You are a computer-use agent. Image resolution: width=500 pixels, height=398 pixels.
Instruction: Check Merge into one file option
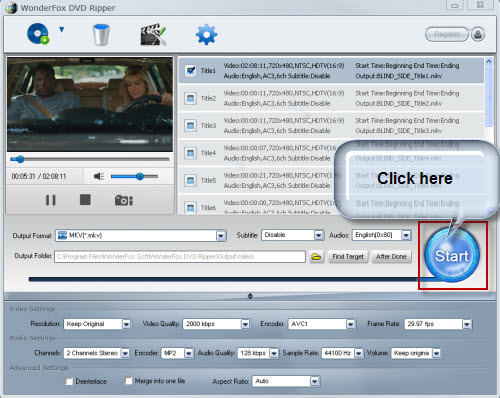pos(128,381)
